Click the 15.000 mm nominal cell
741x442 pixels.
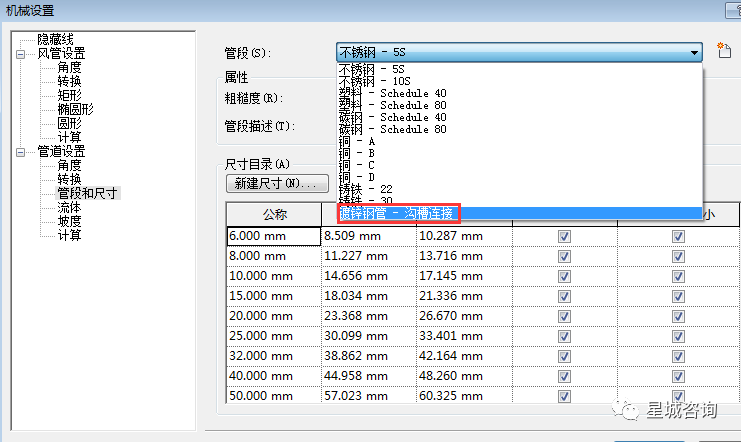[x=274, y=296]
